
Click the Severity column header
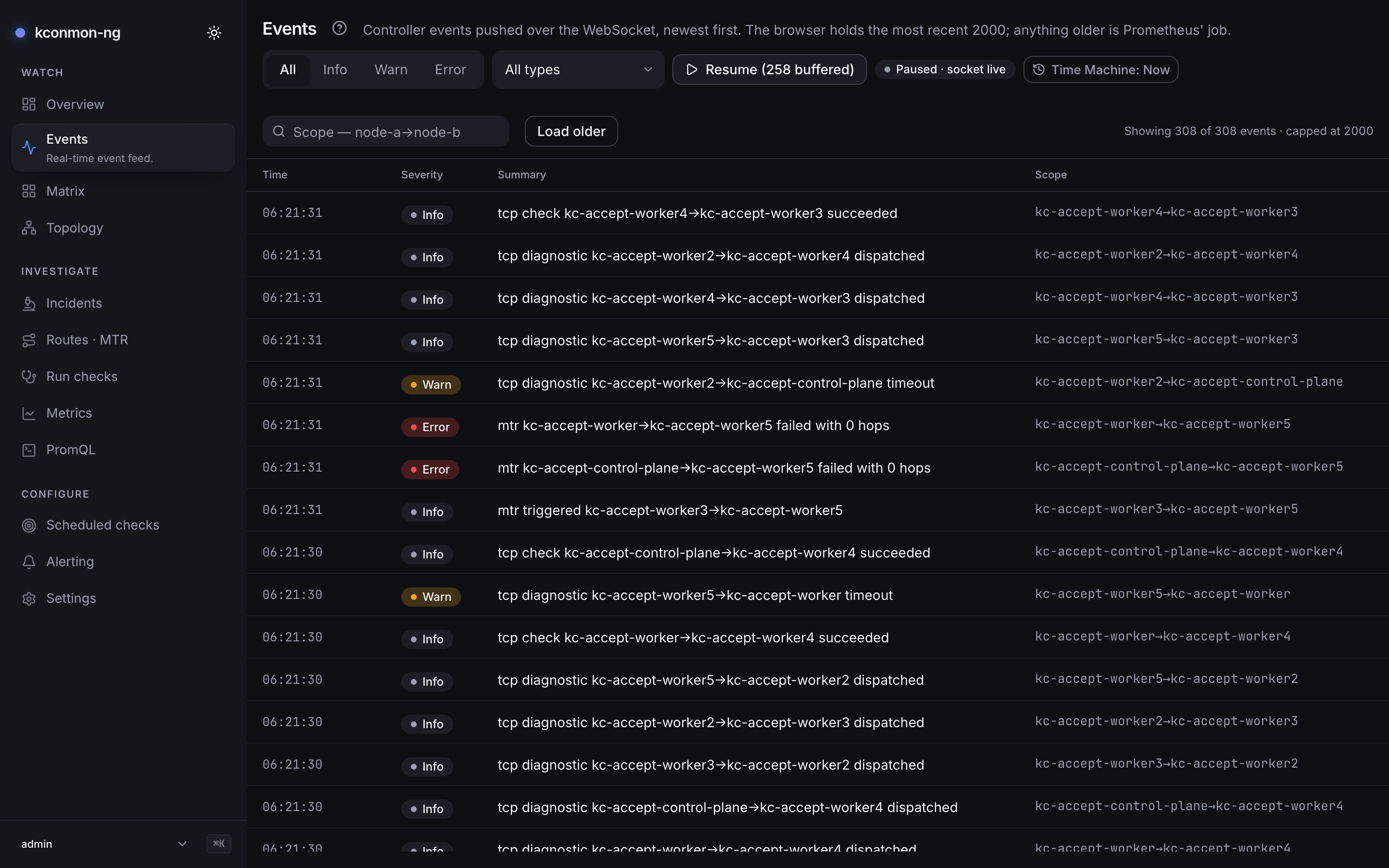point(422,175)
